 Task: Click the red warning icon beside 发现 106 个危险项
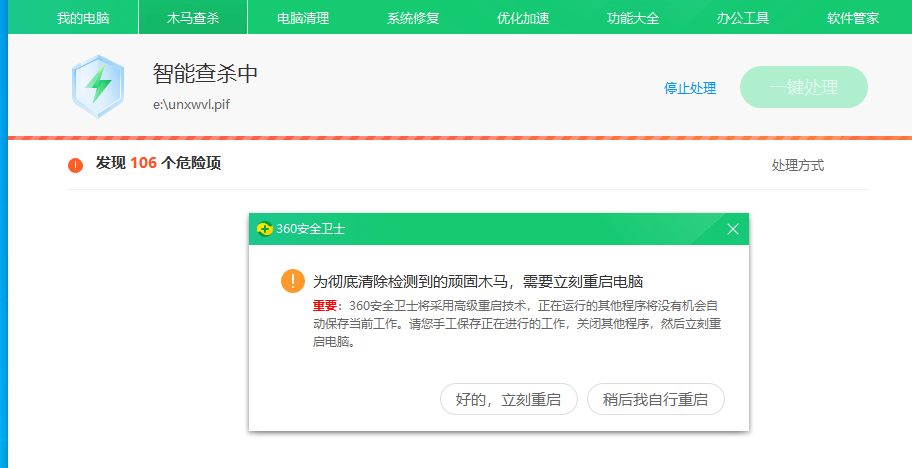tap(76, 165)
